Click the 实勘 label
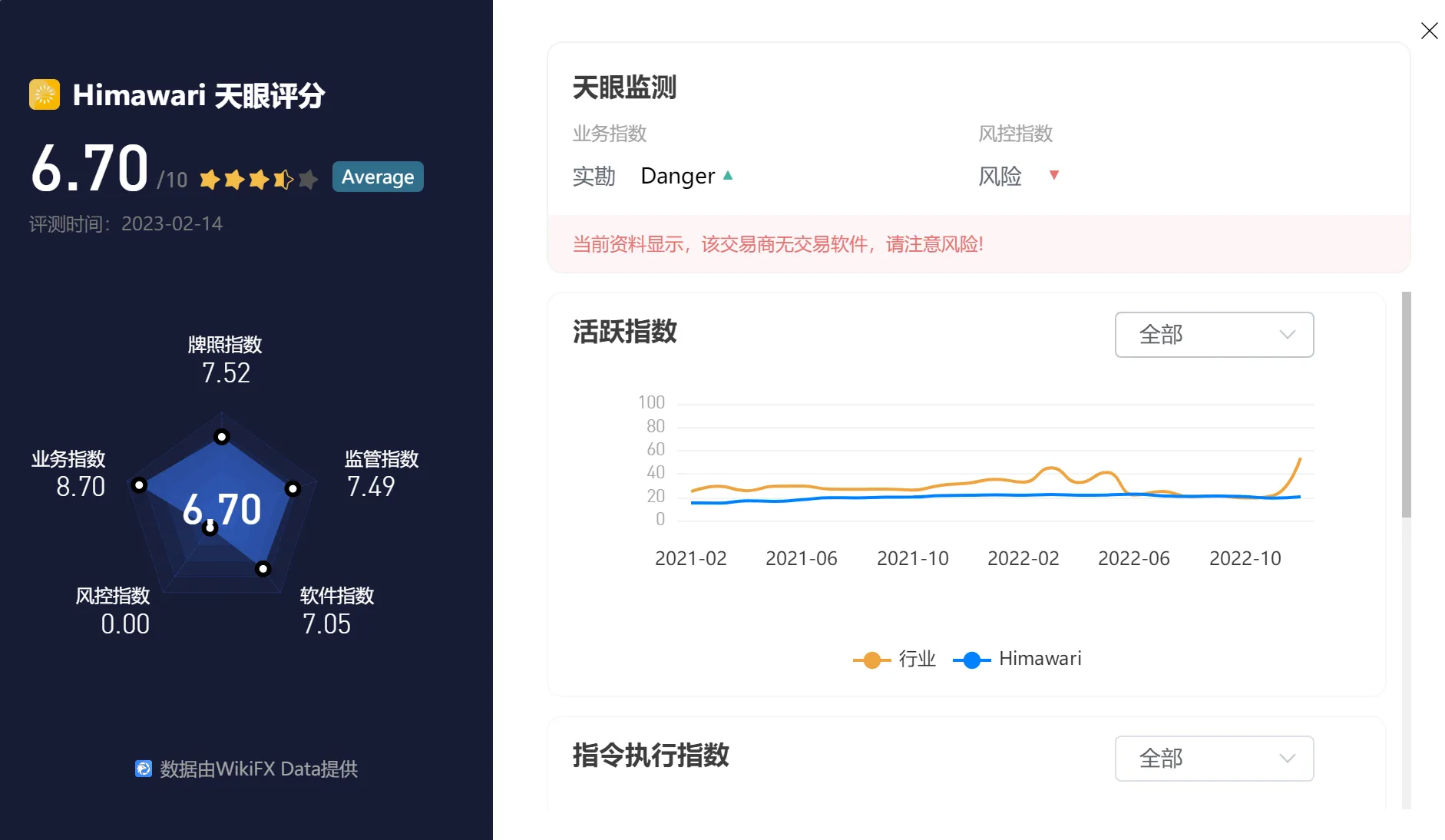Image resolution: width=1445 pixels, height=840 pixels. (x=594, y=176)
